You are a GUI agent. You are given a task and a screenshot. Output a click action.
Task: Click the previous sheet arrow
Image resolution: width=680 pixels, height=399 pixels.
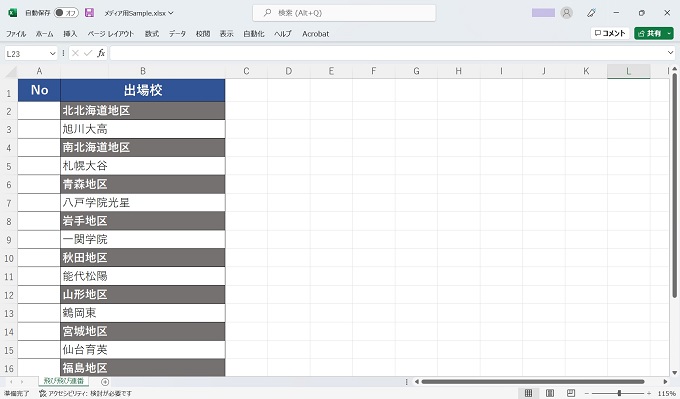point(11,382)
